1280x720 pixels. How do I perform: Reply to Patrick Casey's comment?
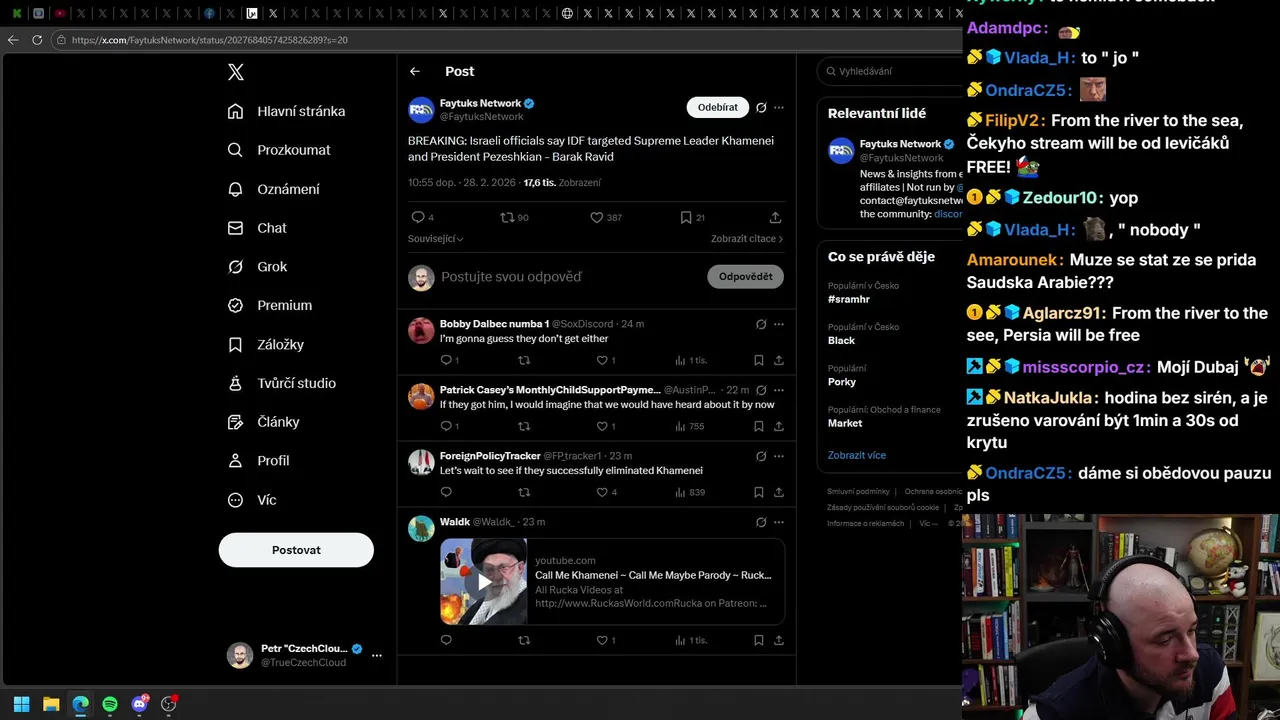coord(446,426)
